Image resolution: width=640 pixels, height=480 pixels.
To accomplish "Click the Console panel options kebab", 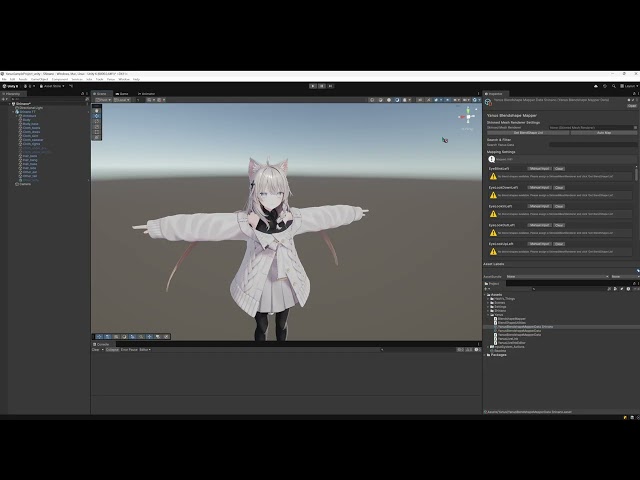I will tap(479, 344).
